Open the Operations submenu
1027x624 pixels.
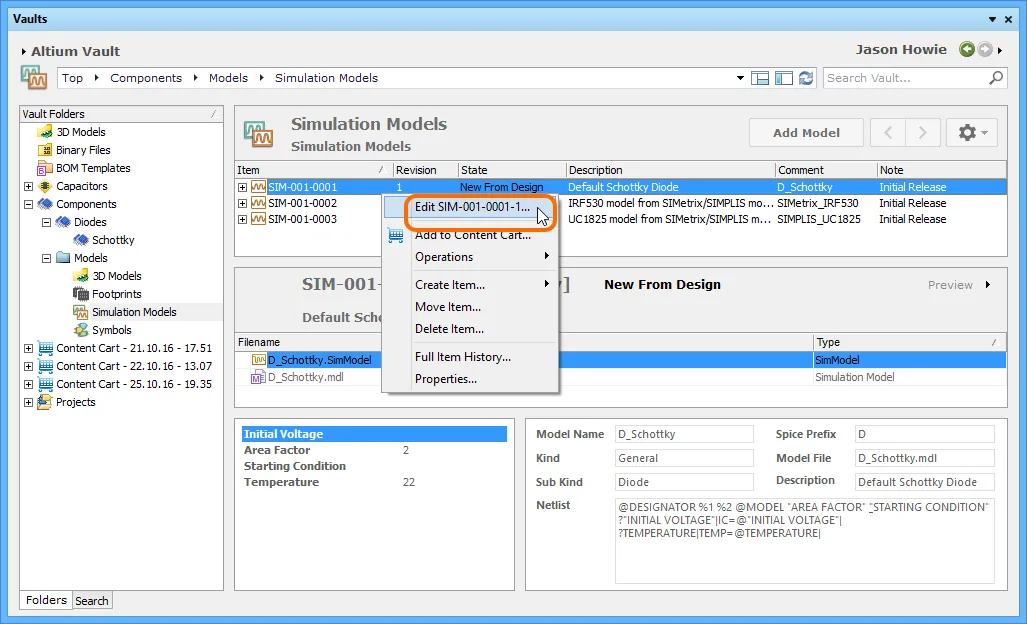tap(472, 257)
